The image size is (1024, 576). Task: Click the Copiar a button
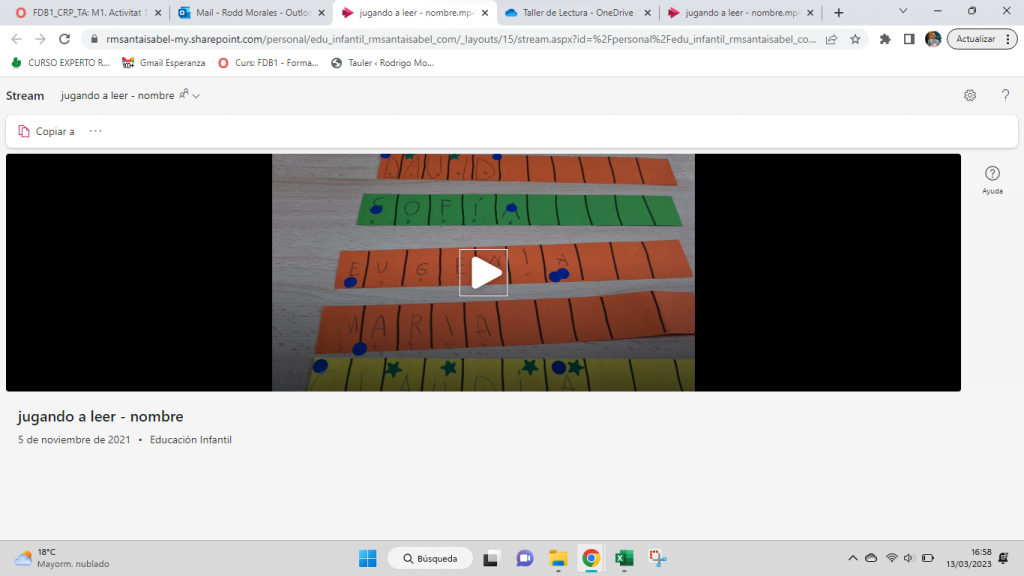[x=46, y=131]
